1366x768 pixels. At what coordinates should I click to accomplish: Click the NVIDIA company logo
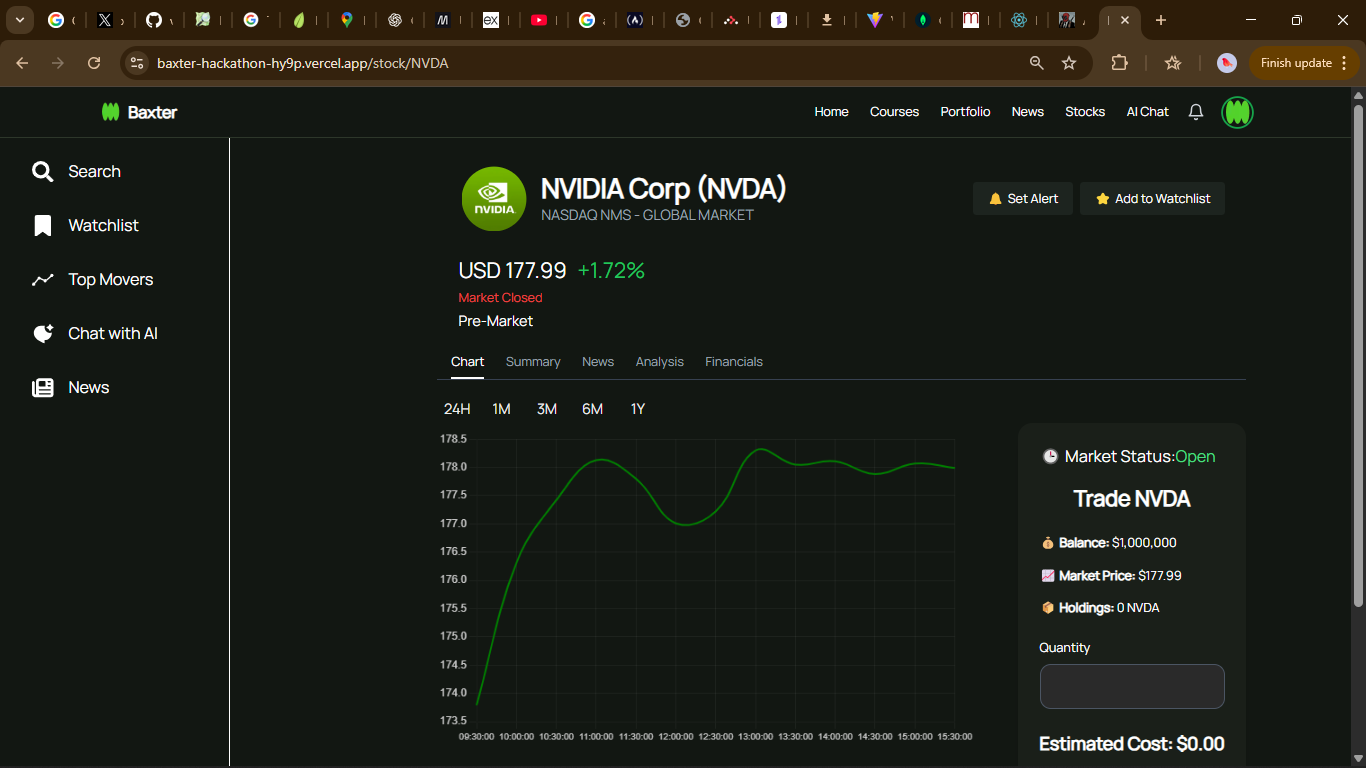pos(494,199)
